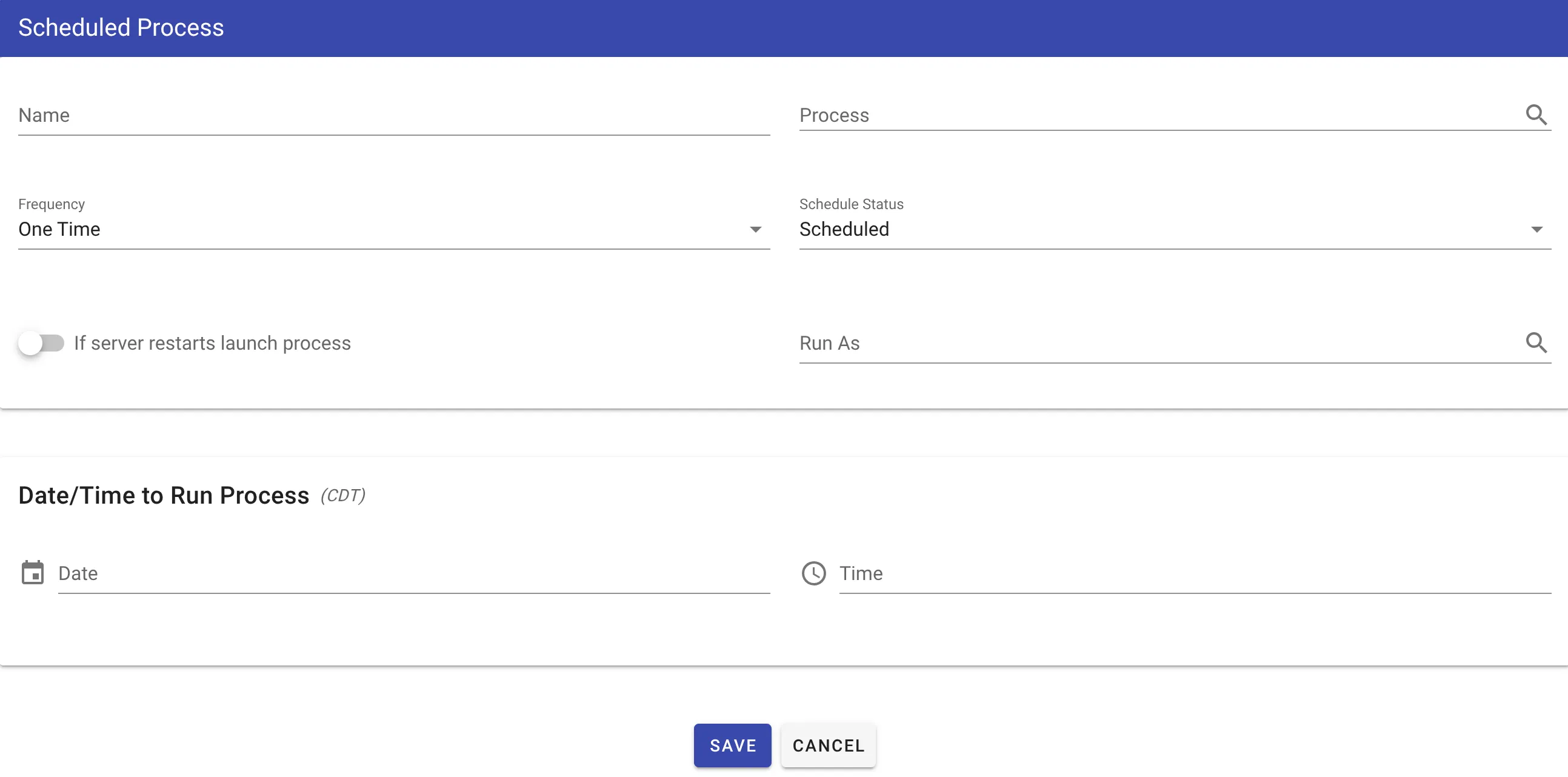Click the "Scheduled" status value
The width and height of the screenshot is (1568, 777).
[844, 229]
